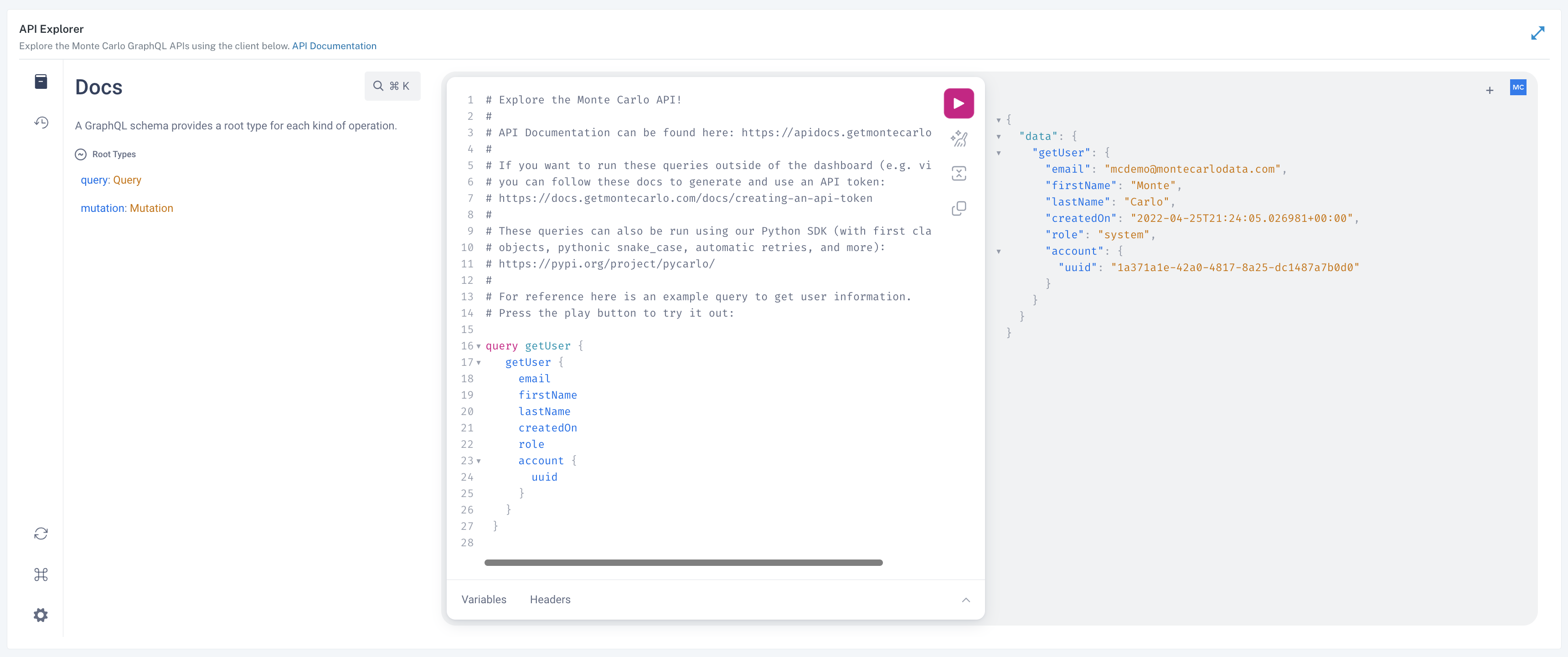Expand the API Explorer to full screen
This screenshot has height=657, width=1568.
coord(1537,33)
